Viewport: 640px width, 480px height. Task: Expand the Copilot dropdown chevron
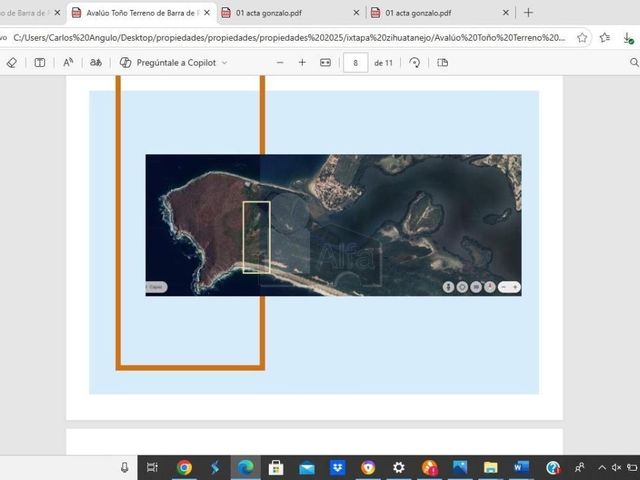pyautogui.click(x=224, y=63)
